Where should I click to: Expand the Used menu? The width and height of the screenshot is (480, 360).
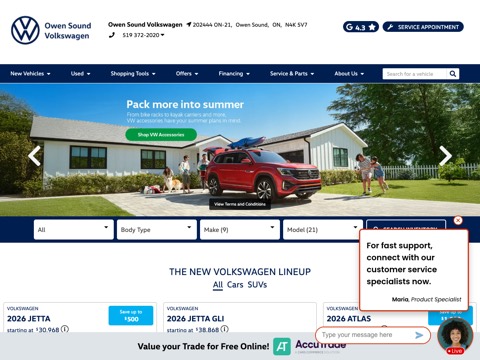[80, 74]
